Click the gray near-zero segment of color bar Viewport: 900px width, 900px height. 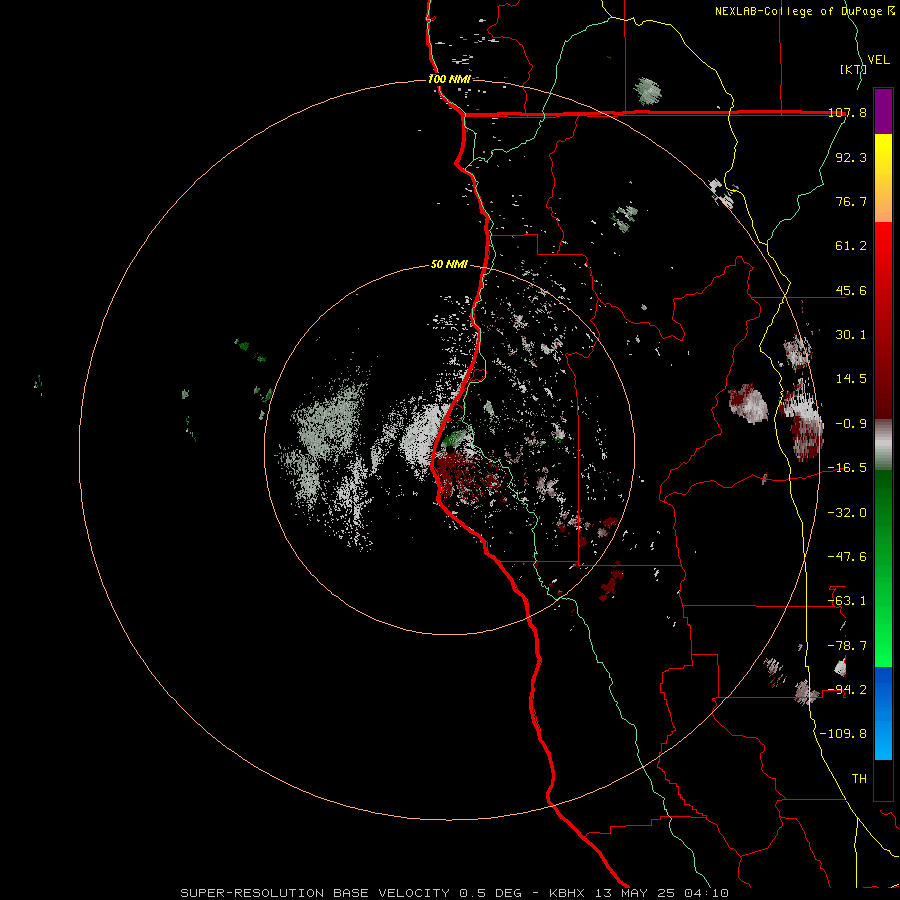tap(883, 445)
